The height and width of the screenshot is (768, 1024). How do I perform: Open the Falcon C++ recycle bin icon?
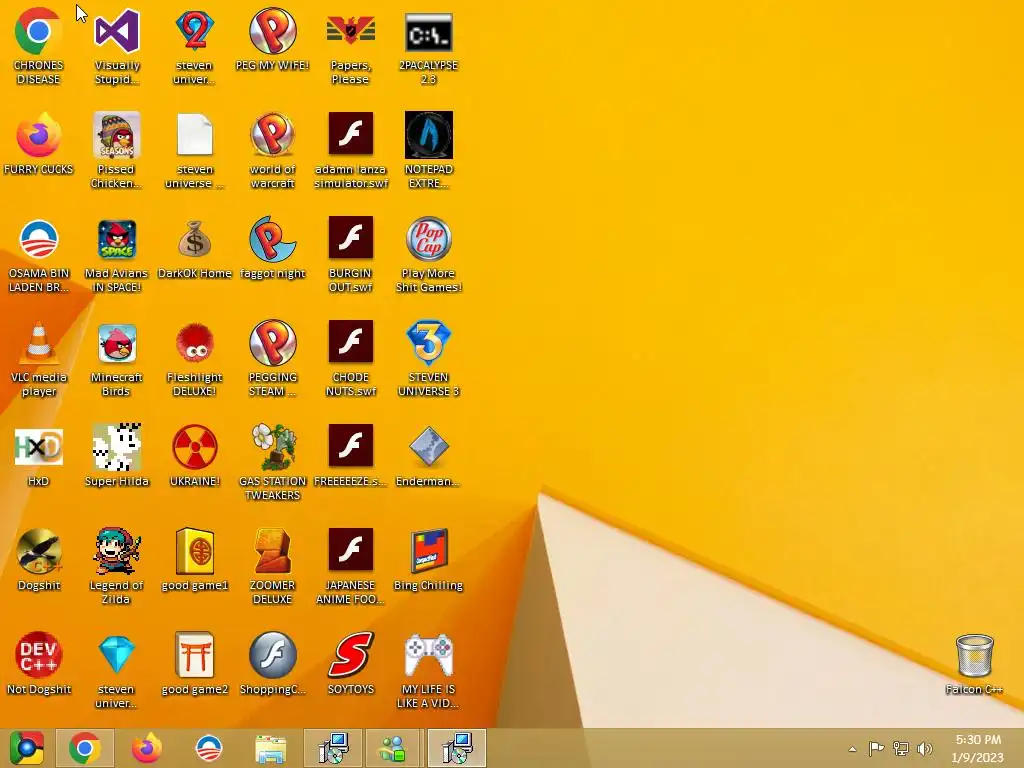tap(974, 664)
